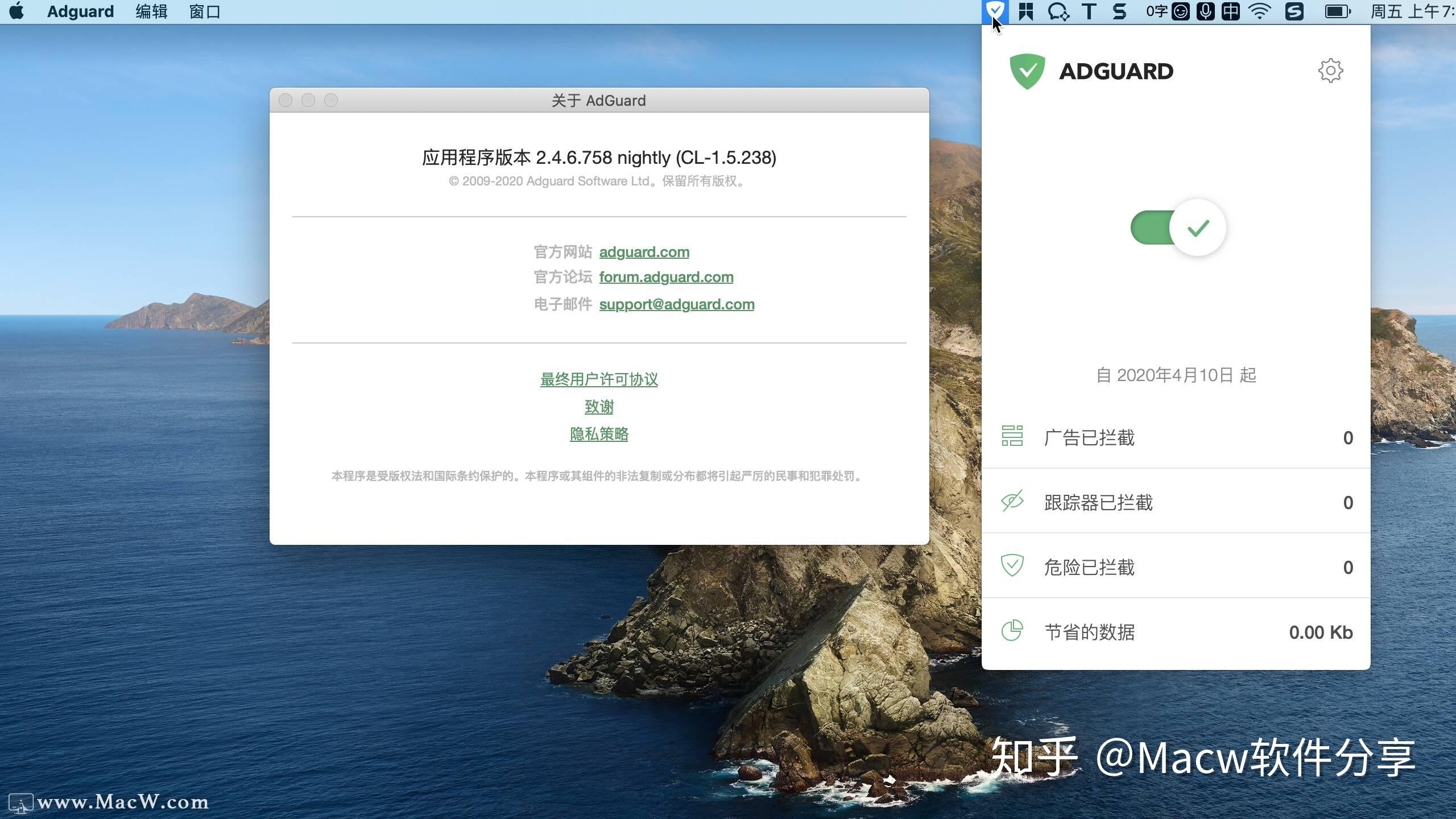The width and height of the screenshot is (1456, 819).
Task: Open 隐私策略 privacy policy link
Action: [x=599, y=434]
